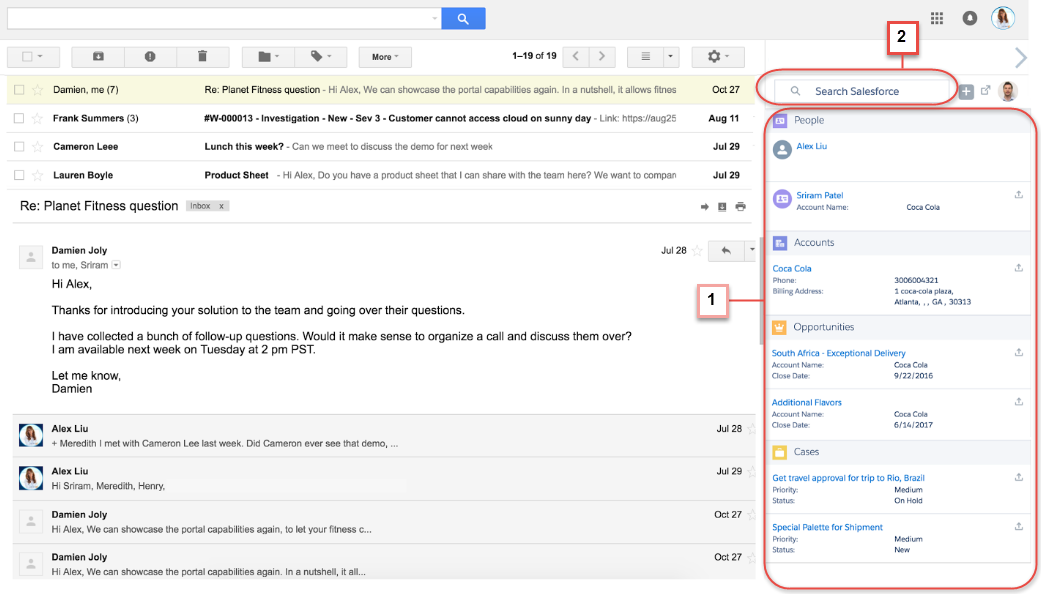Click the Search Salesforce field
The image size is (1041, 594).
point(862,91)
